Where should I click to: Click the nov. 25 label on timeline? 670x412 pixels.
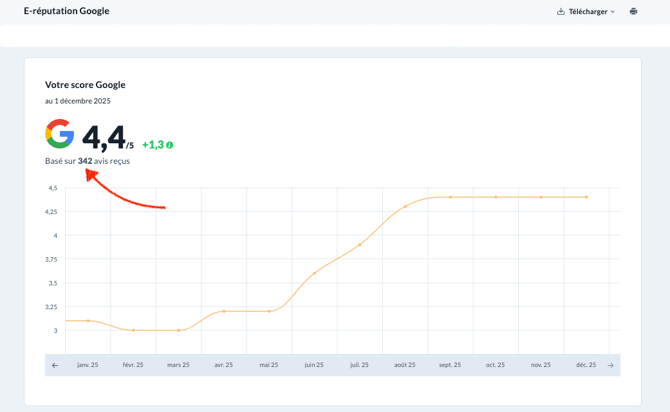tap(541, 365)
